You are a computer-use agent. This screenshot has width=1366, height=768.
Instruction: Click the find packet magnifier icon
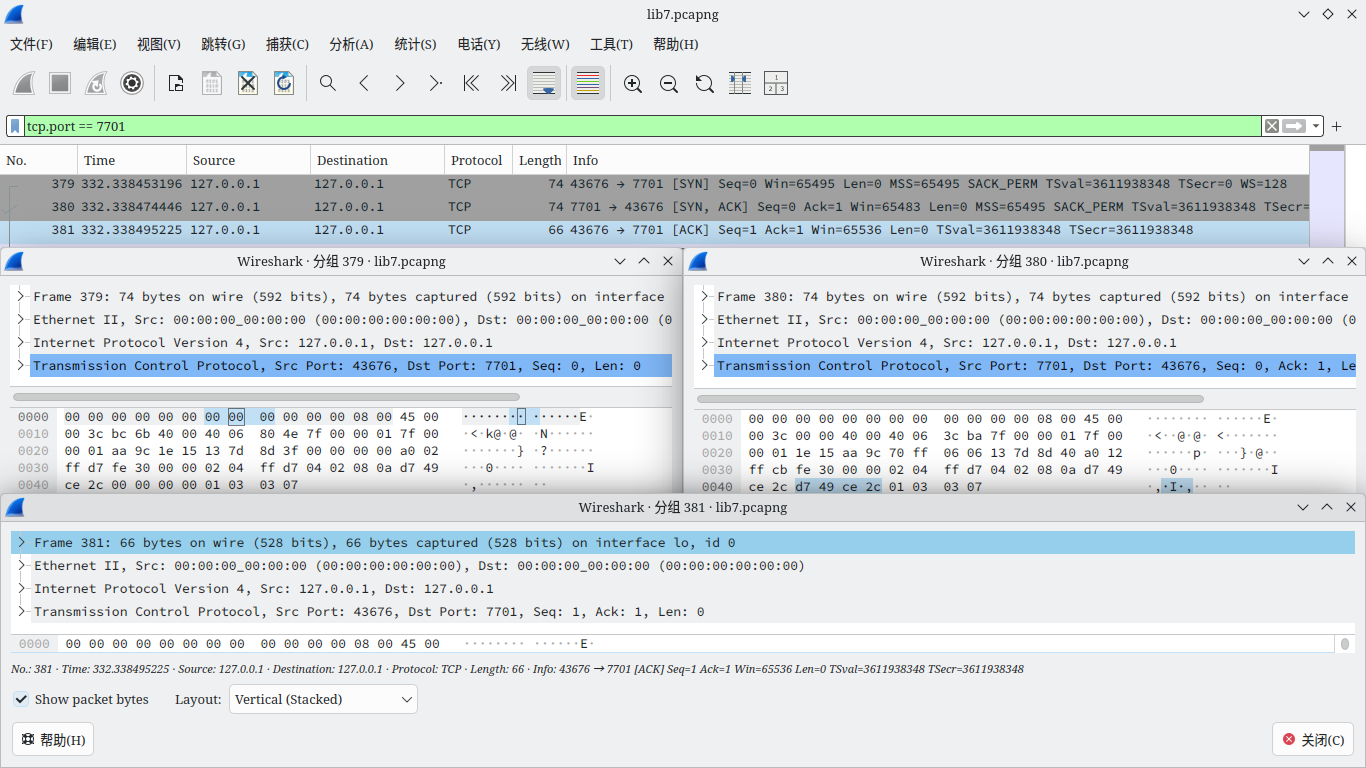tap(328, 83)
